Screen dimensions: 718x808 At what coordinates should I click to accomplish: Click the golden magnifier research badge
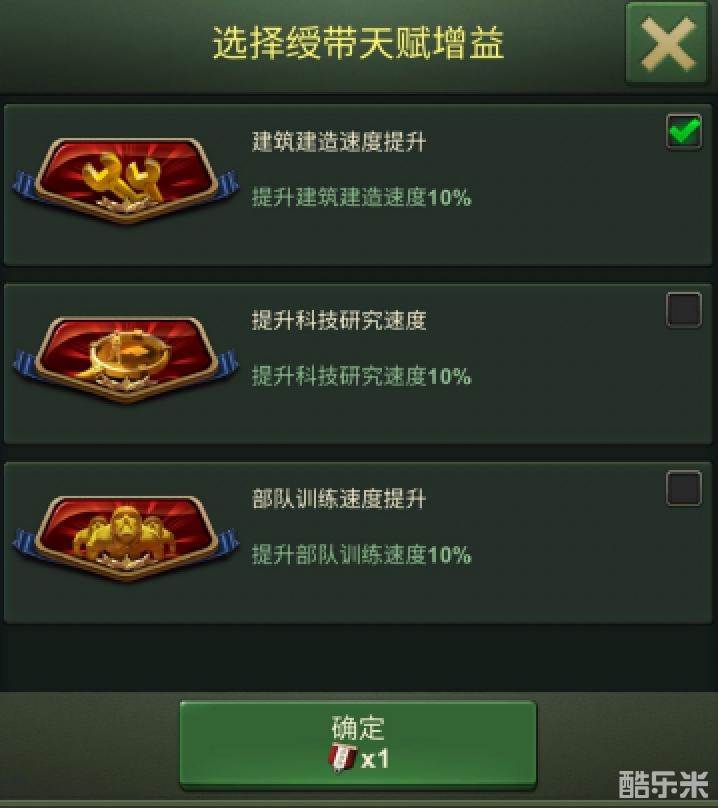126,359
